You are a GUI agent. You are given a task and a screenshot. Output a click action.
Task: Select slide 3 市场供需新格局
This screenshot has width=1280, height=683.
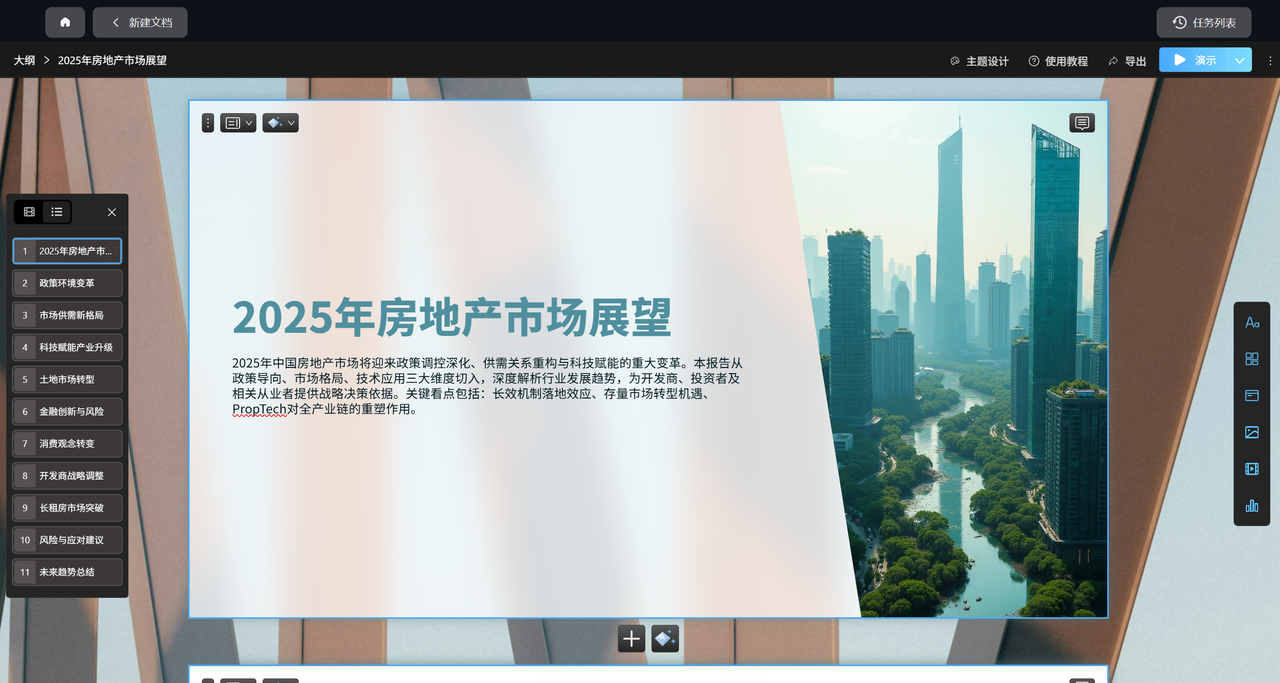pos(67,315)
